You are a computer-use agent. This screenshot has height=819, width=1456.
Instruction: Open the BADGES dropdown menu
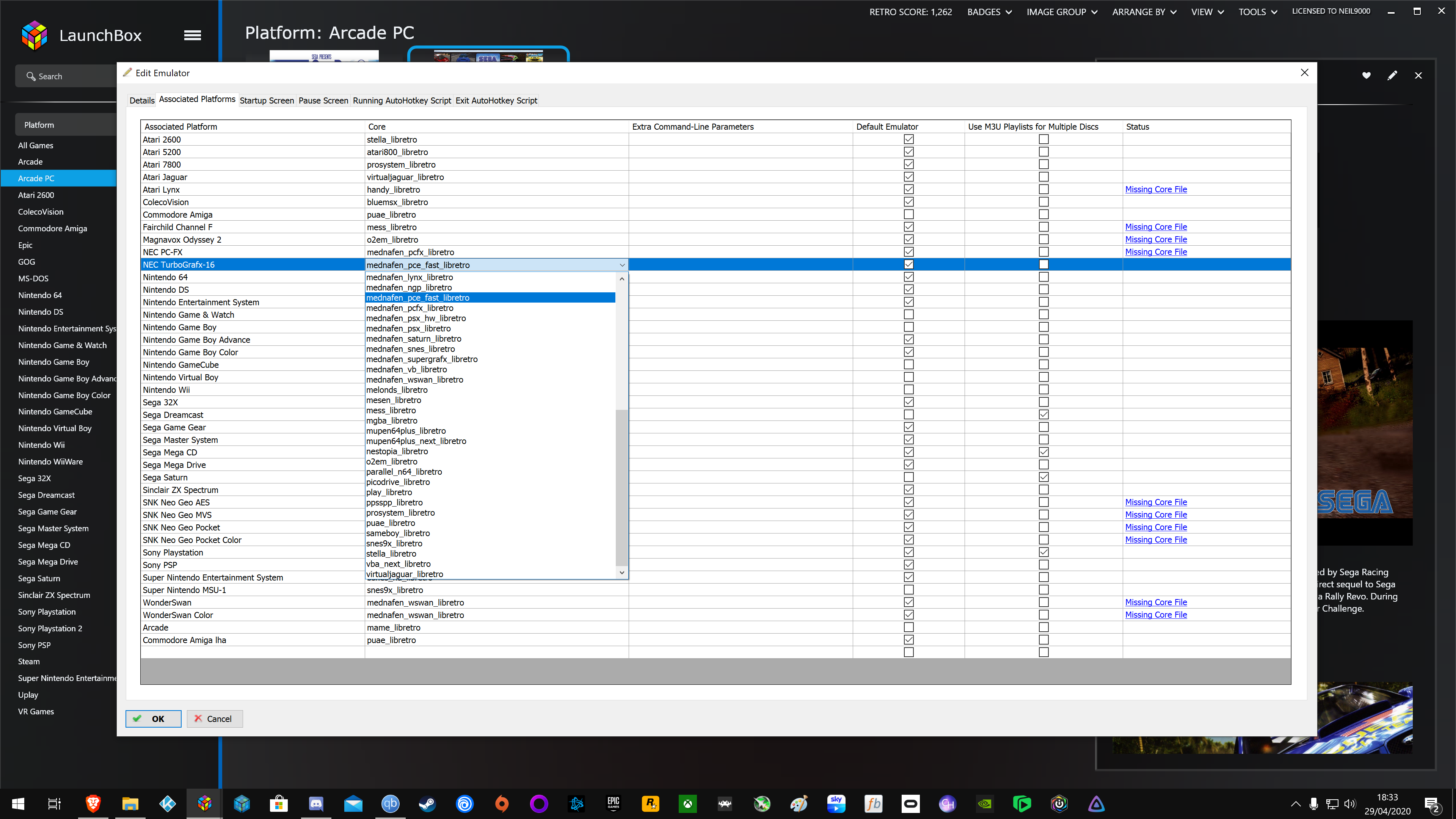(989, 12)
